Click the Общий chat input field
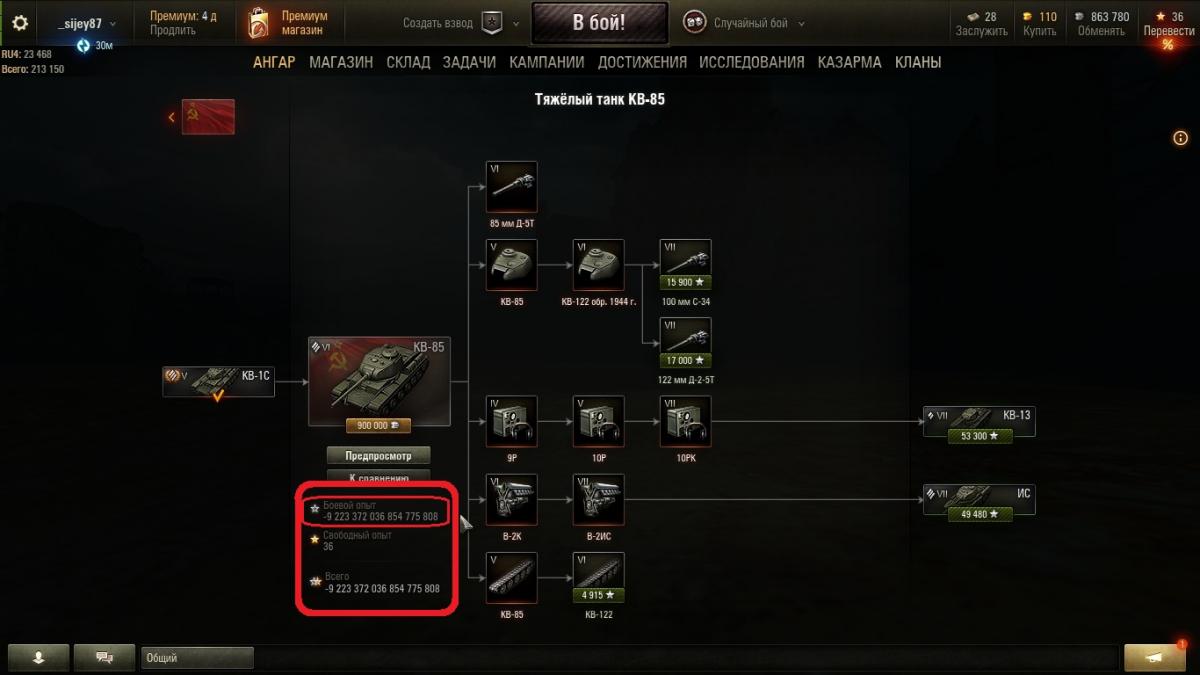Viewport: 1200px width, 675px height. [197, 658]
